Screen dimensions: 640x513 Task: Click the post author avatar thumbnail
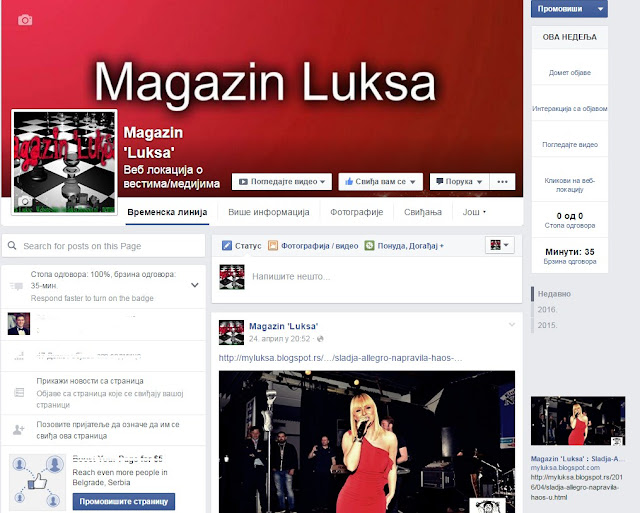231,333
